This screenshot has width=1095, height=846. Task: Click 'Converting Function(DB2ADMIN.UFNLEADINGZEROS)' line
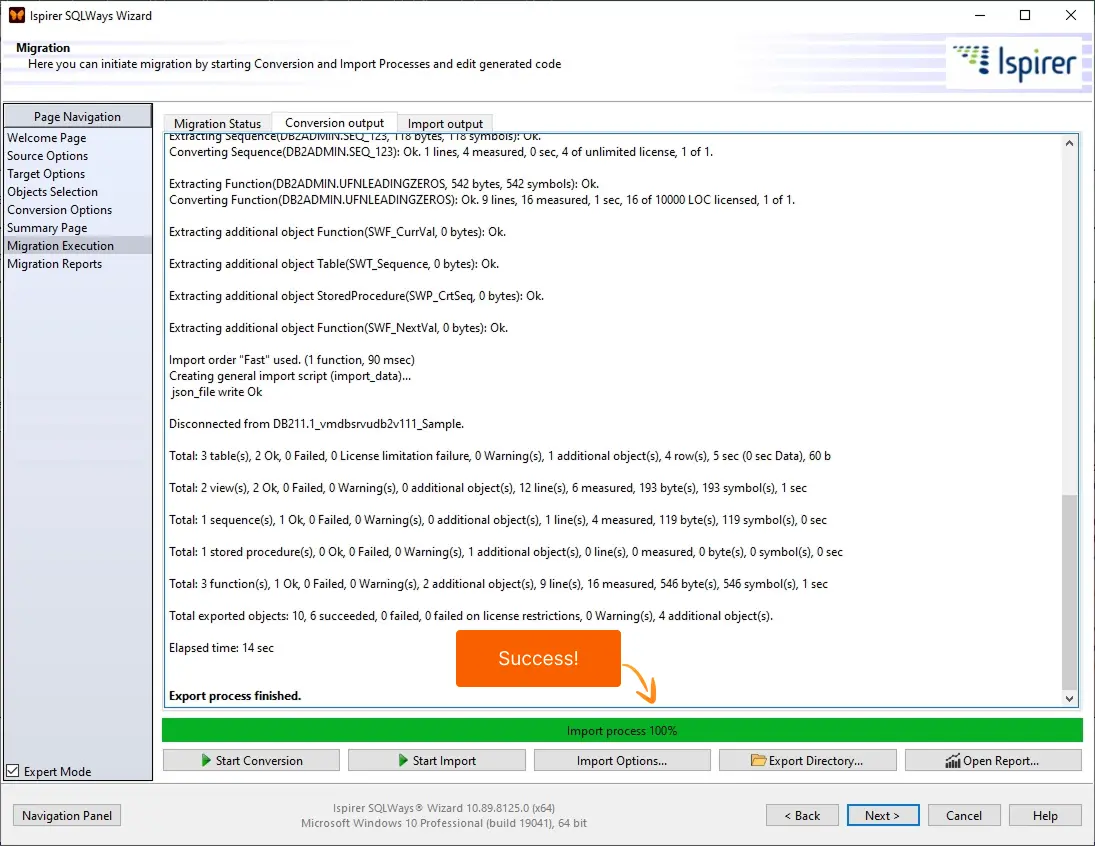tap(482, 200)
